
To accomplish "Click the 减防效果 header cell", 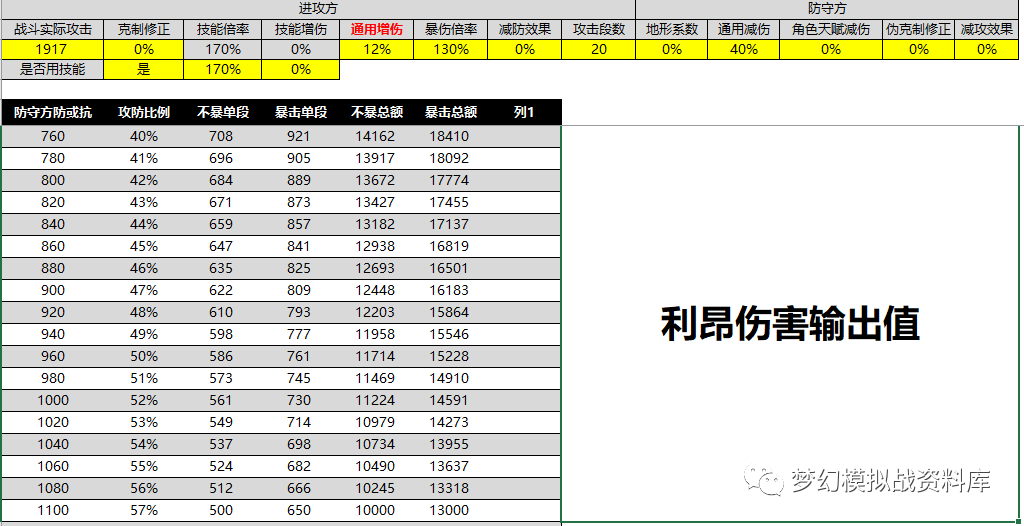I will pos(525,29).
